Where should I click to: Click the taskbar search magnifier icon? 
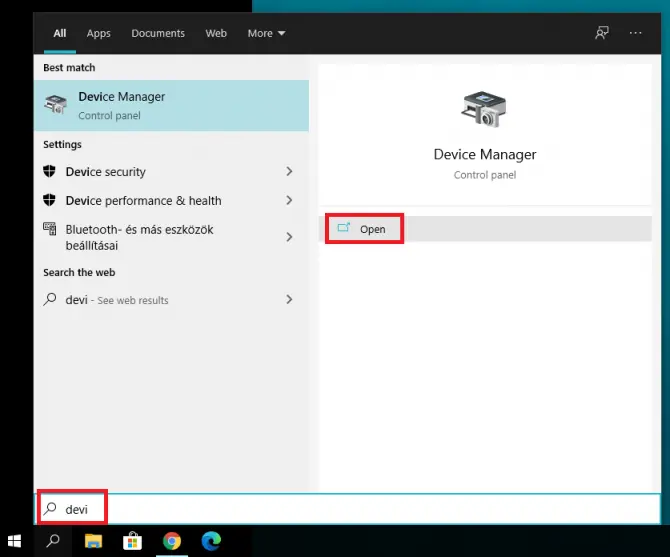point(53,540)
